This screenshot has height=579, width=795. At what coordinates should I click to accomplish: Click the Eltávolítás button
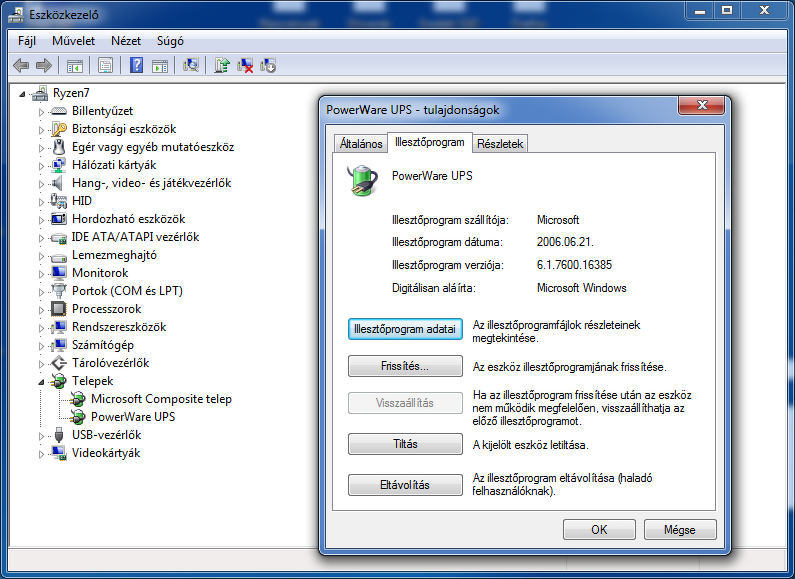[405, 485]
